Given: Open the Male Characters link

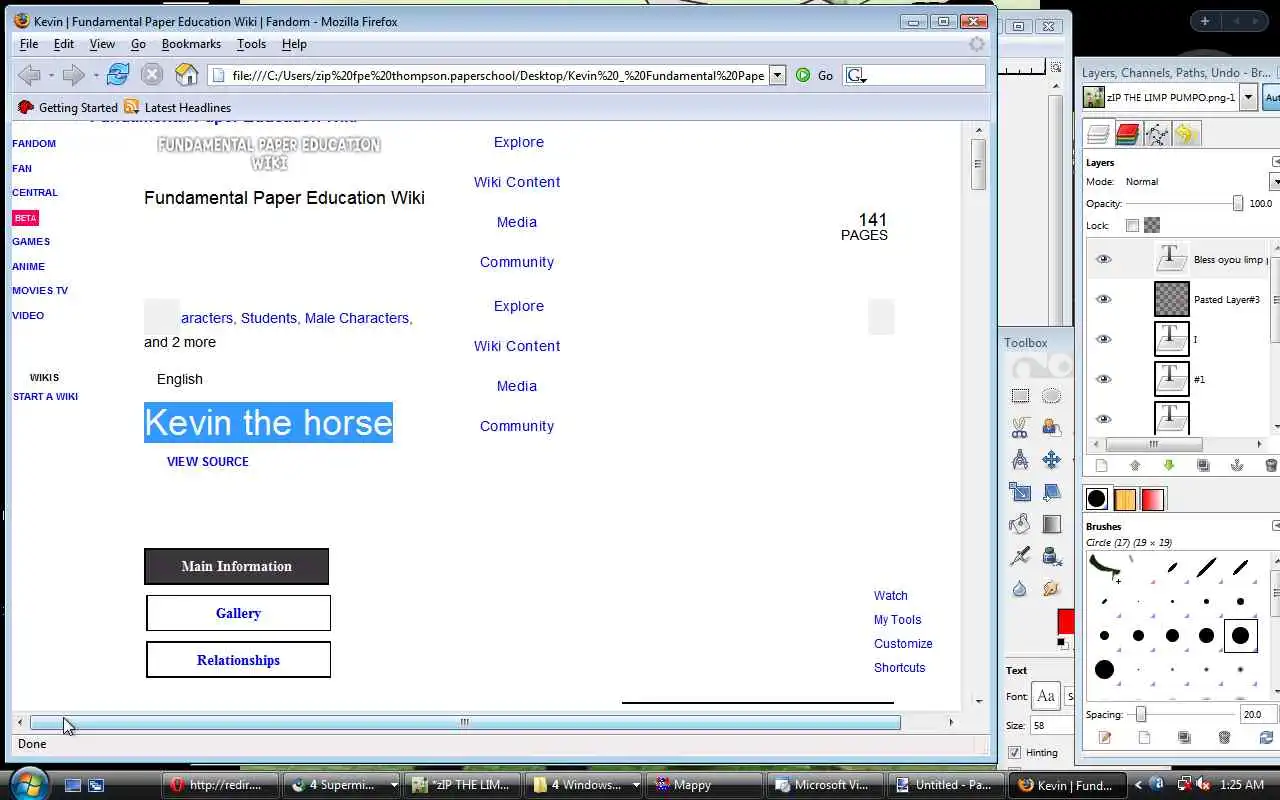Looking at the screenshot, I should pos(357,318).
